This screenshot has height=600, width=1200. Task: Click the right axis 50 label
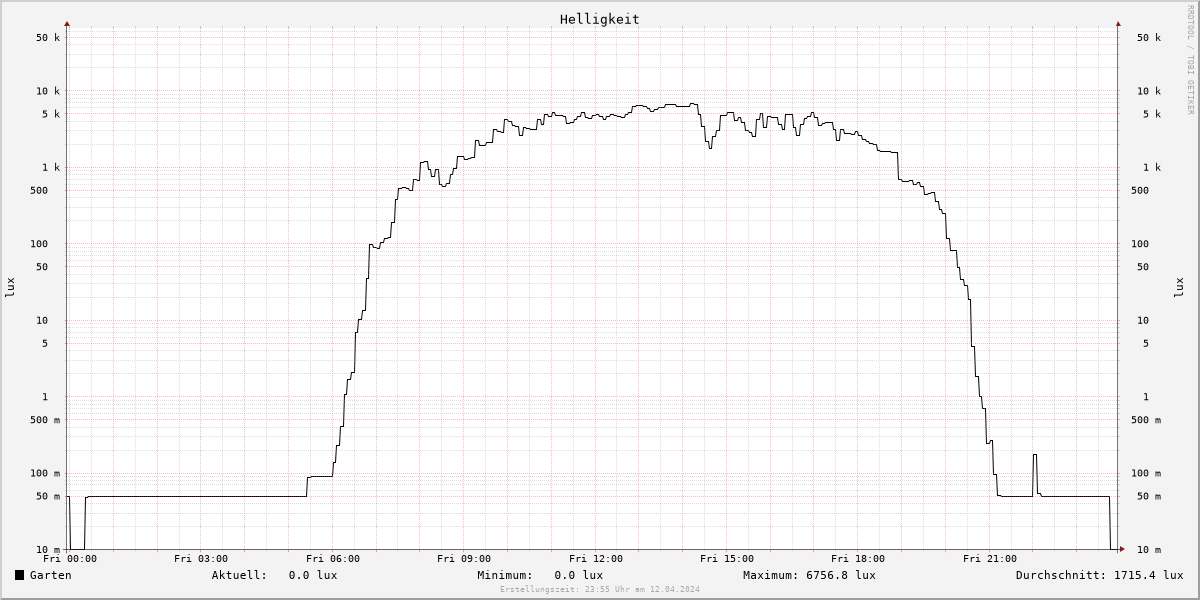tap(1143, 267)
